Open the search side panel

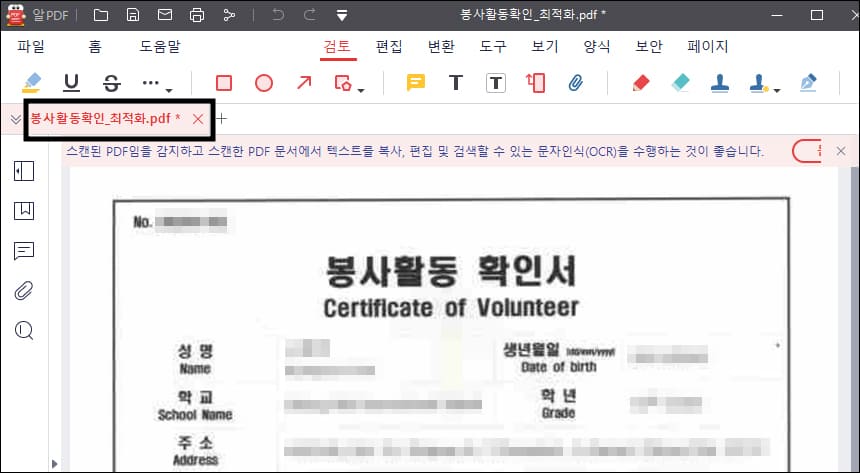coord(24,330)
